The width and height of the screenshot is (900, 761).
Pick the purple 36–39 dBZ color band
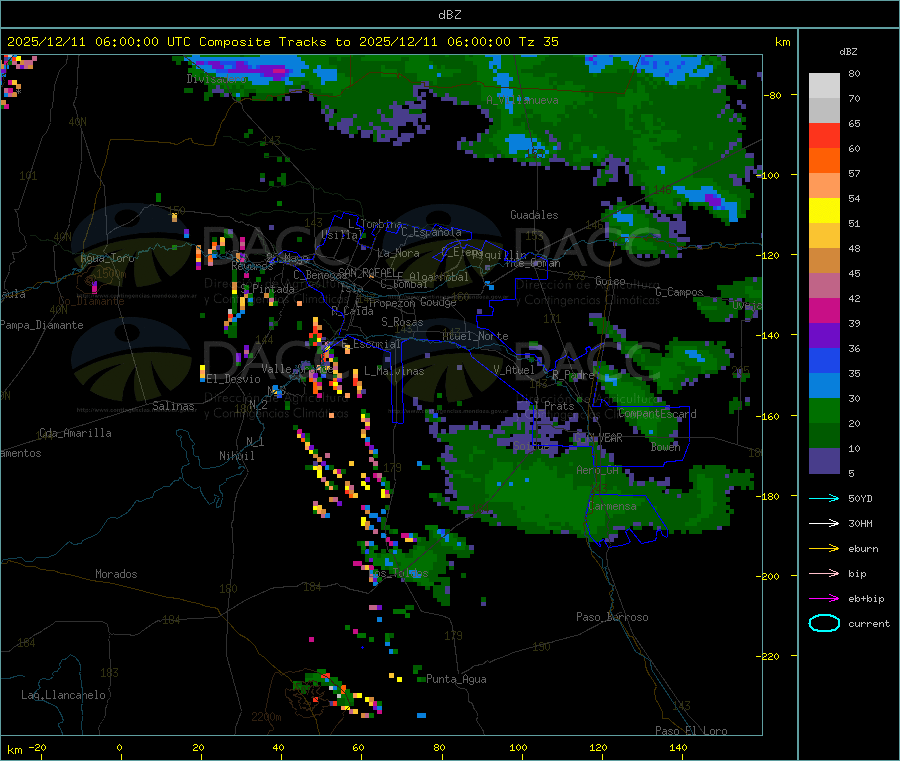point(824,336)
